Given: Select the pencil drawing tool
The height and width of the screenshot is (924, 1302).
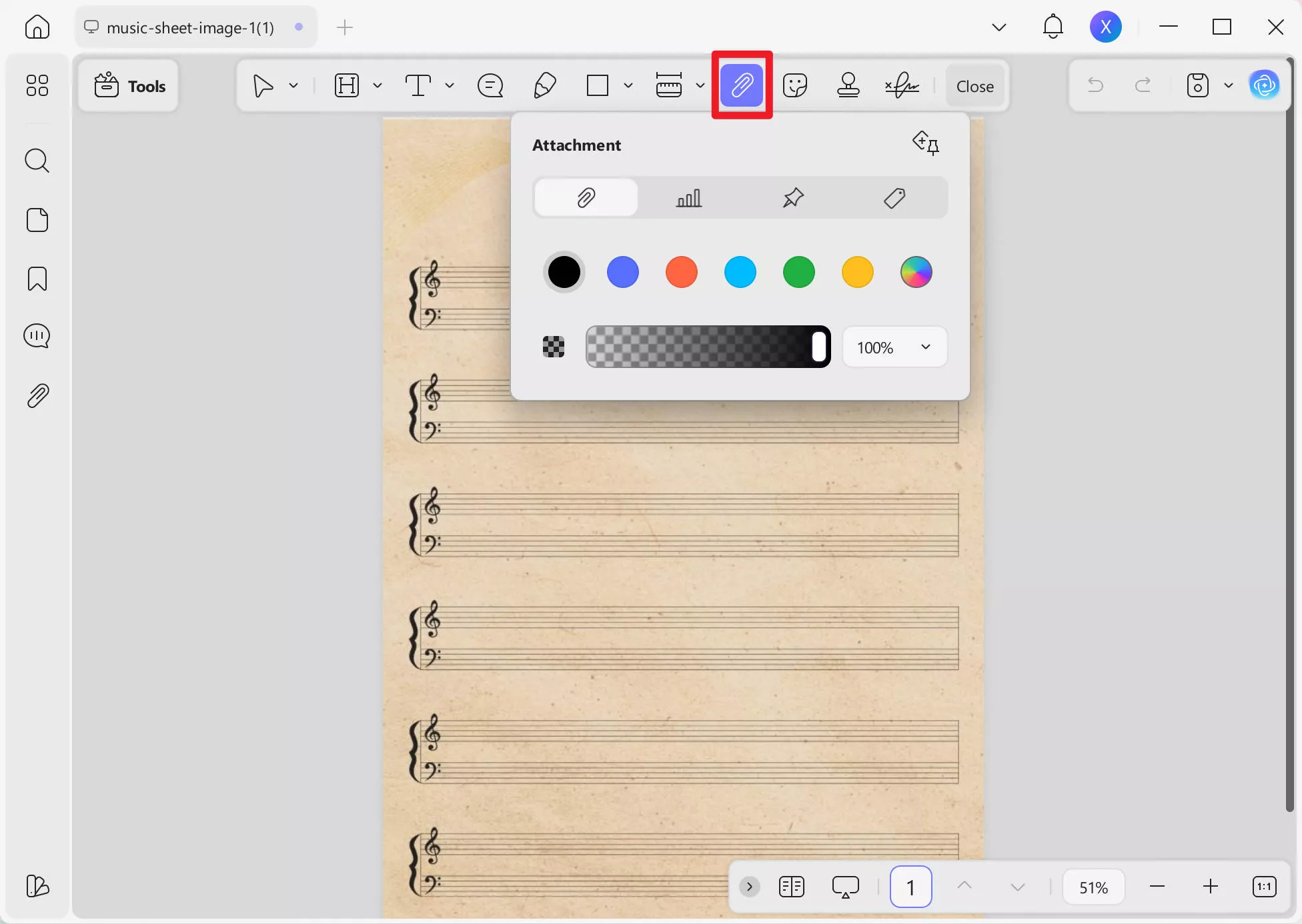Looking at the screenshot, I should click(545, 86).
